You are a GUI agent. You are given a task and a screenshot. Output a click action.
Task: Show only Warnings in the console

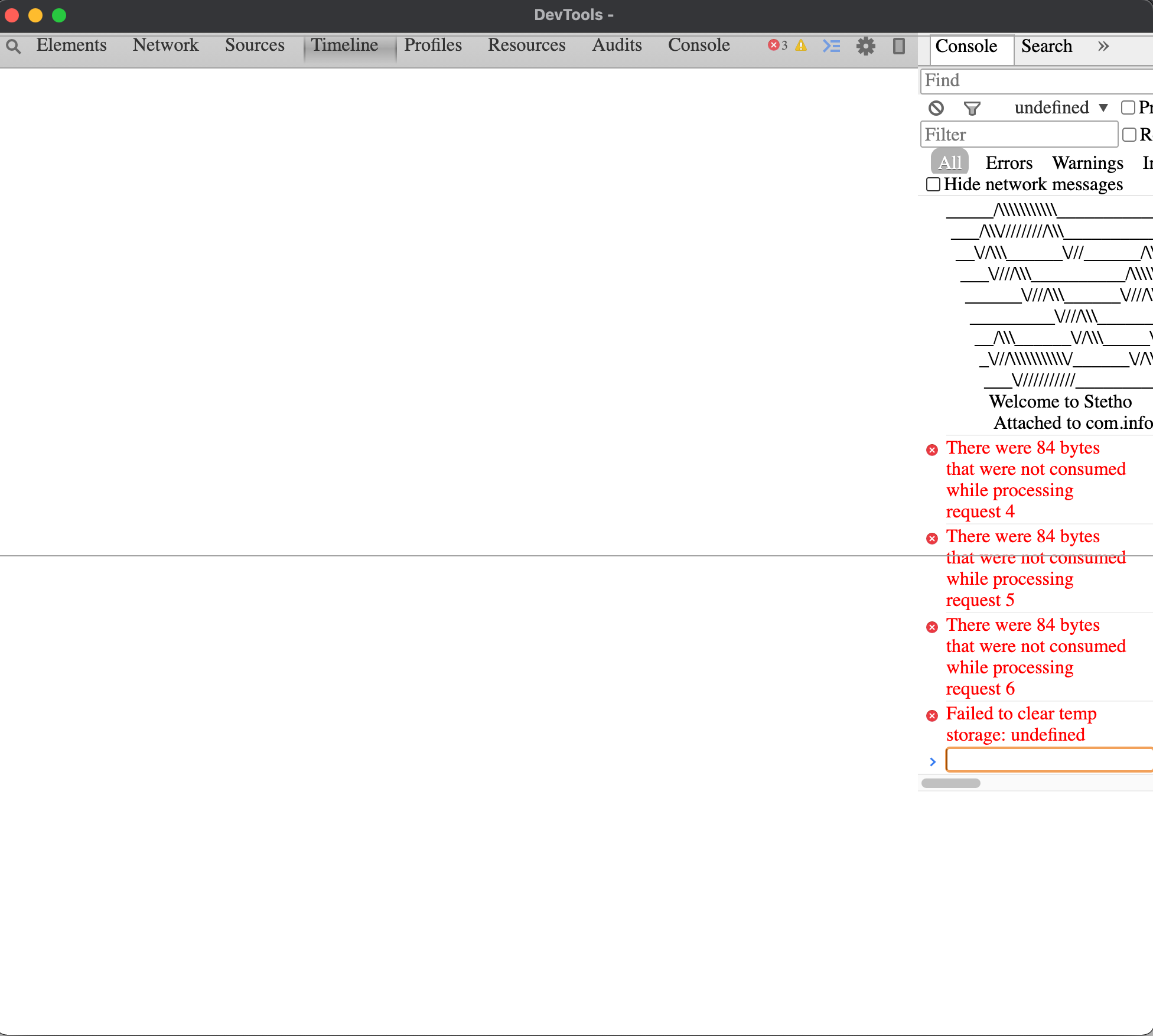1087,163
